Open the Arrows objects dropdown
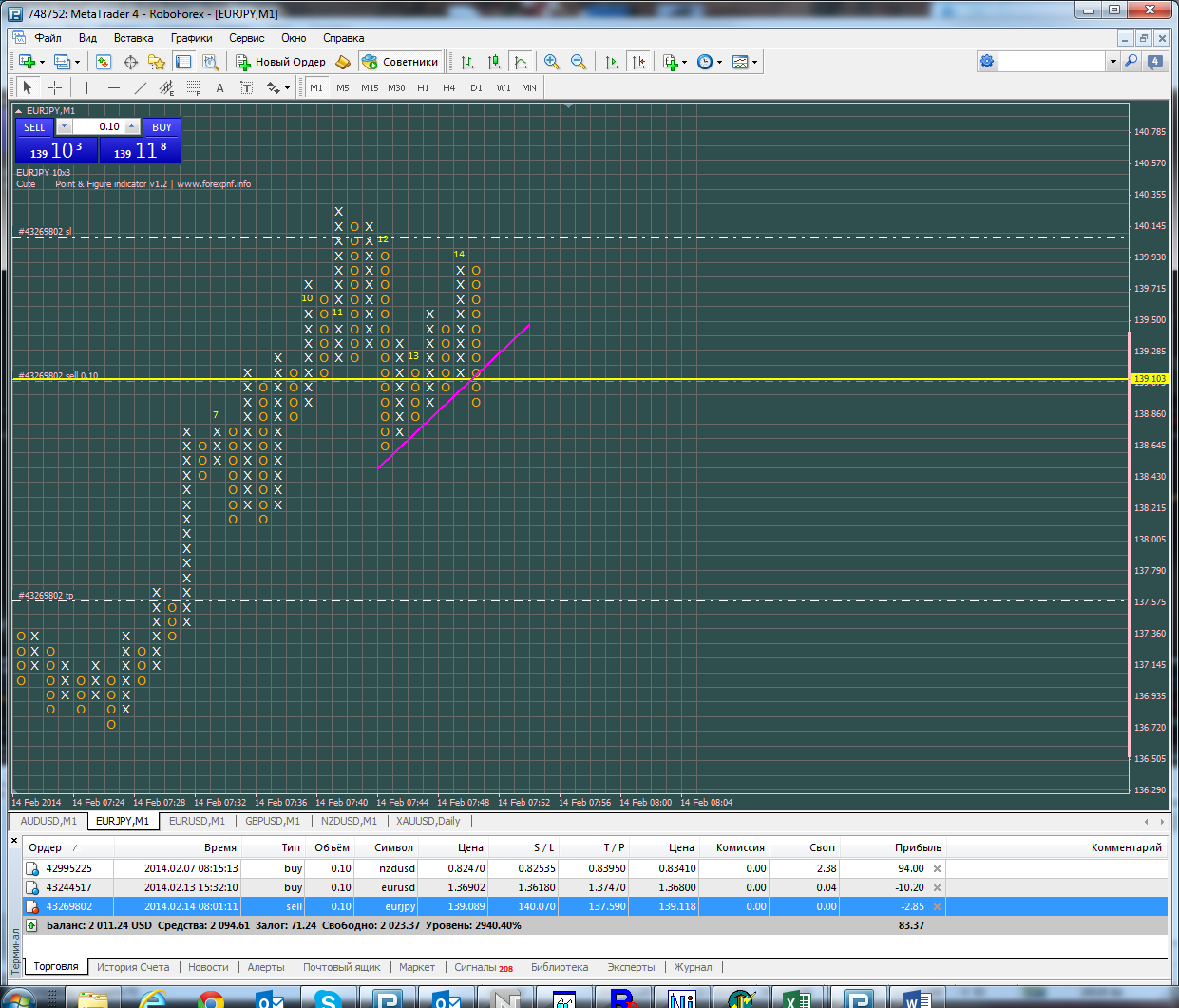The image size is (1179, 1008). tap(277, 87)
